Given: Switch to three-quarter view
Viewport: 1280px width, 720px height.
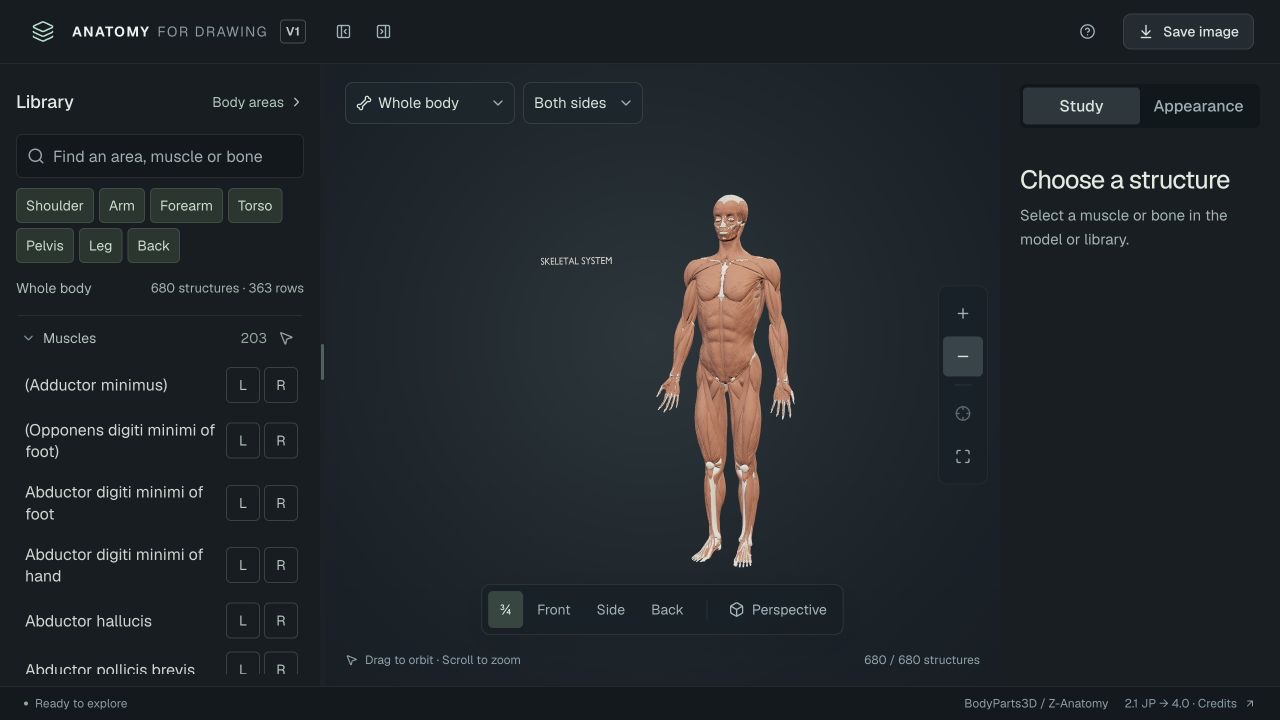Looking at the screenshot, I should pyautogui.click(x=506, y=610).
